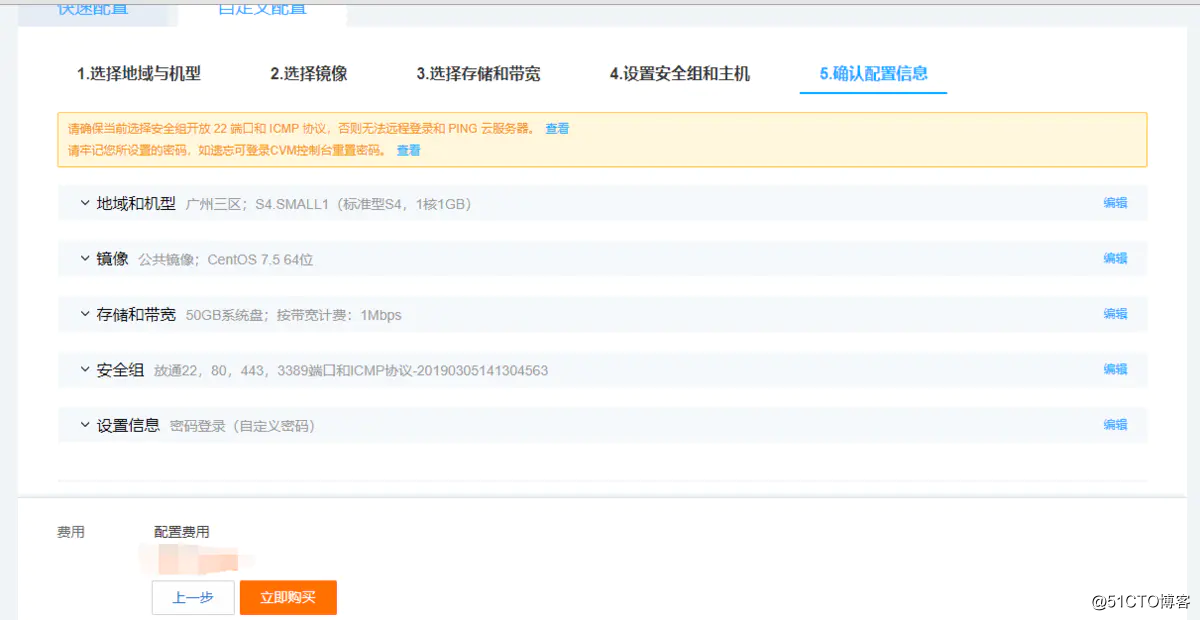Go to step 1.选择地域与机型

pos(139,73)
